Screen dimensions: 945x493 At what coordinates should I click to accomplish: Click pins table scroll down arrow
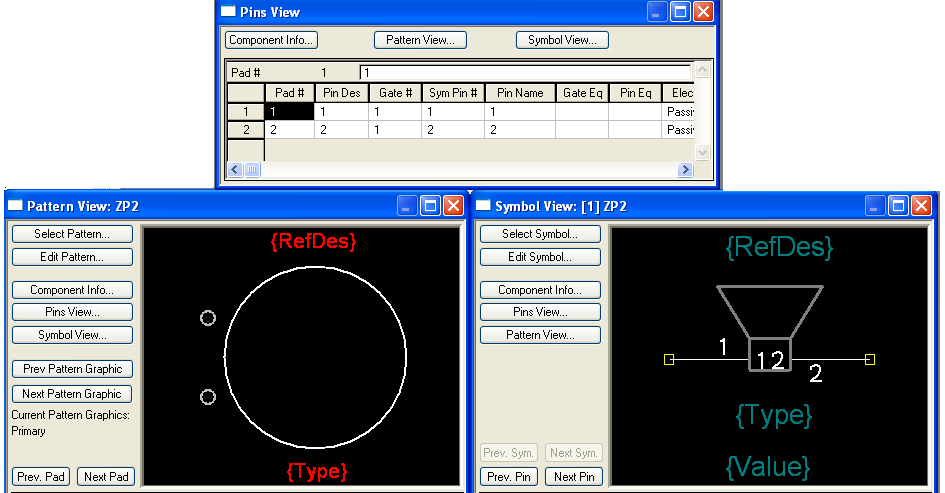702,152
